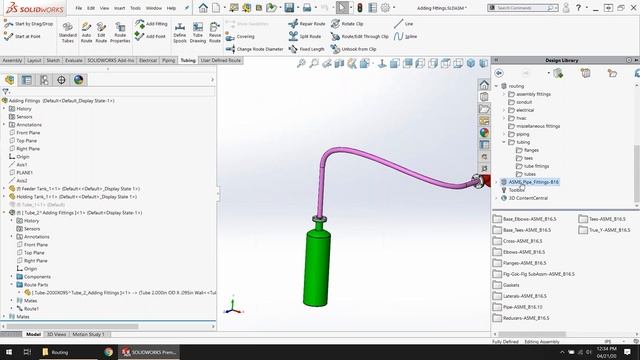Switch to Electrical ribbon tab
The height and width of the screenshot is (360, 640).
(148, 60)
